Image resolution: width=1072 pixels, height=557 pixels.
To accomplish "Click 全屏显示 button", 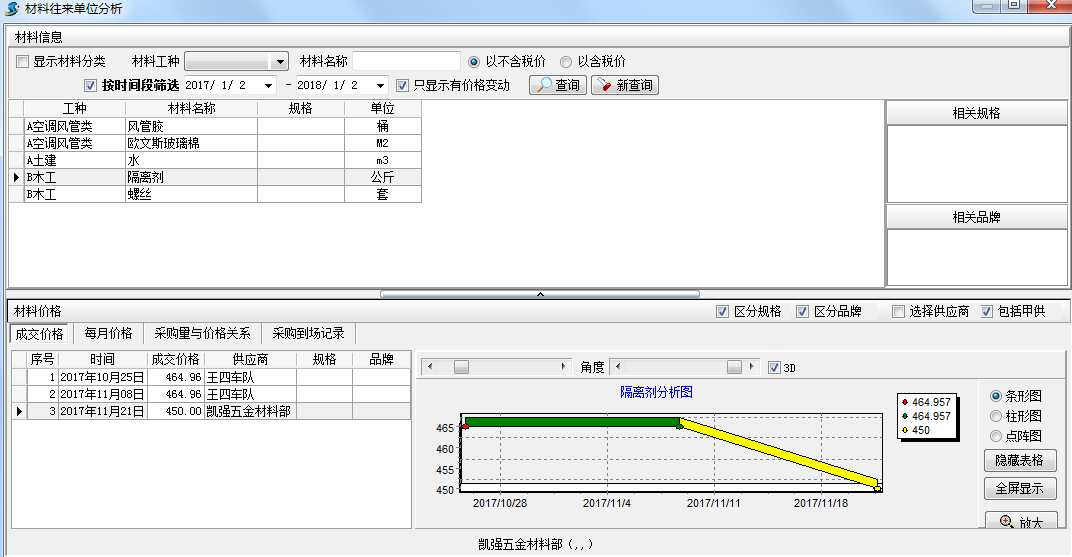I will pyautogui.click(x=1020, y=488).
